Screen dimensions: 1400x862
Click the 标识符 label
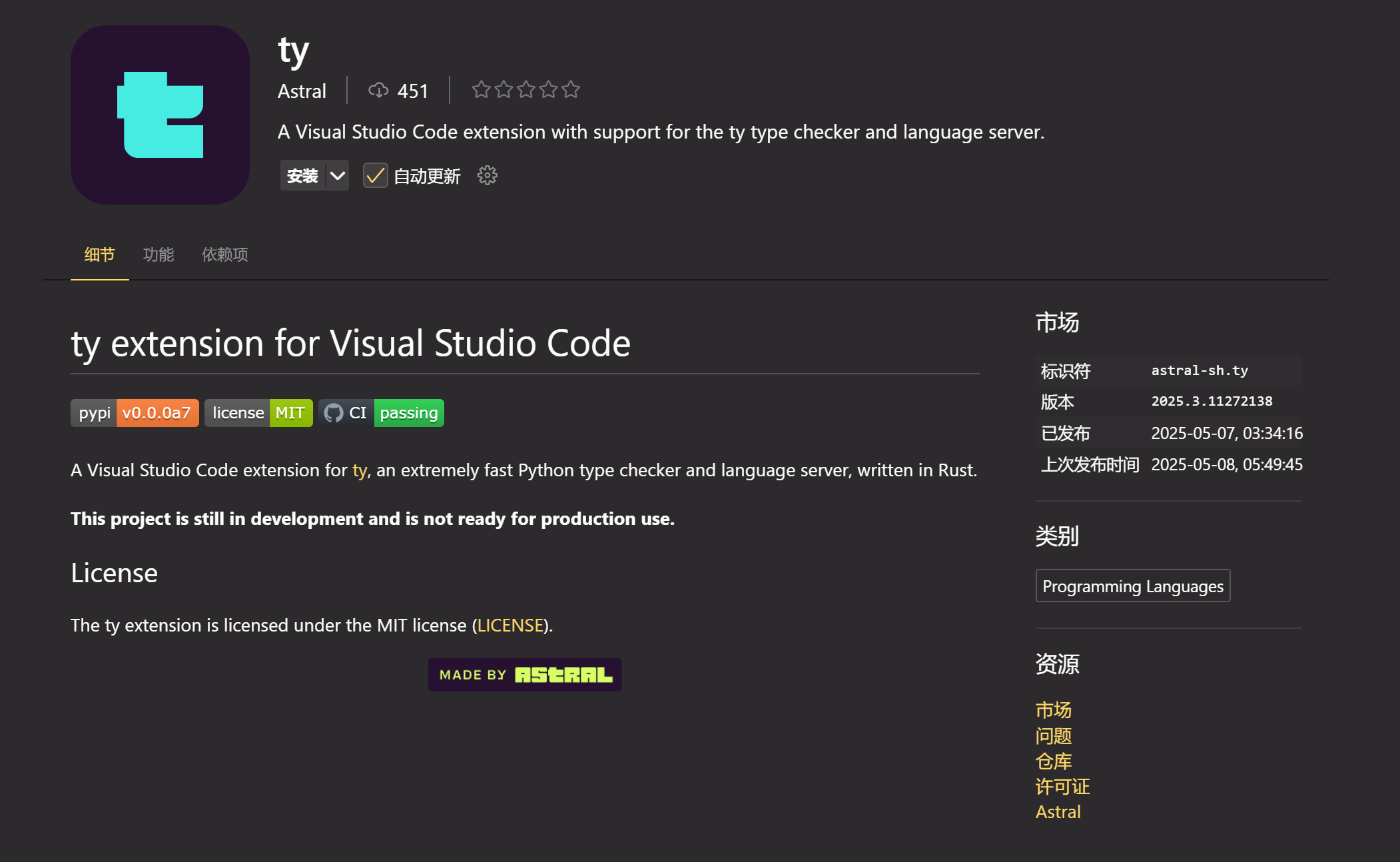tap(1066, 371)
